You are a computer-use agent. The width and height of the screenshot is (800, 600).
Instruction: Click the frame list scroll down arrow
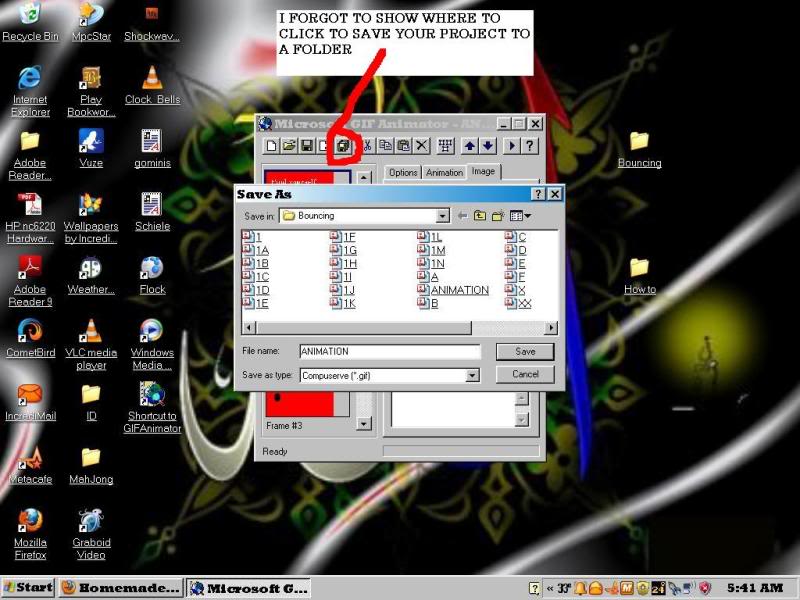363,423
